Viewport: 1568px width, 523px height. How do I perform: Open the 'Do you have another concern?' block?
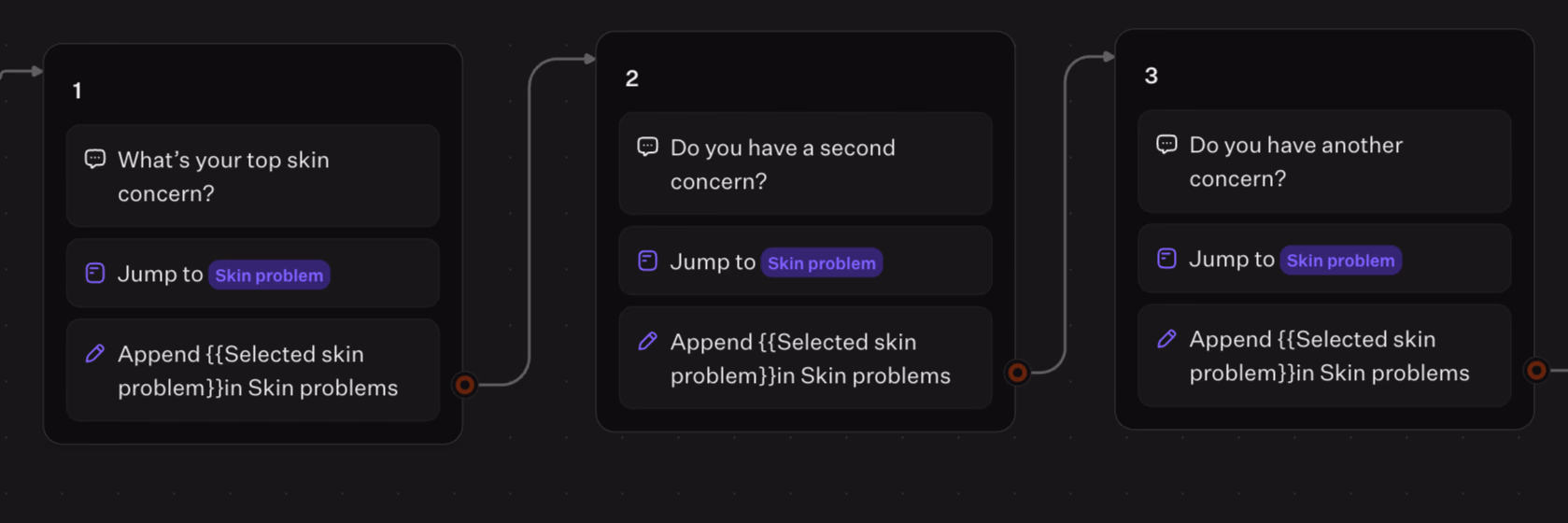tap(1323, 161)
